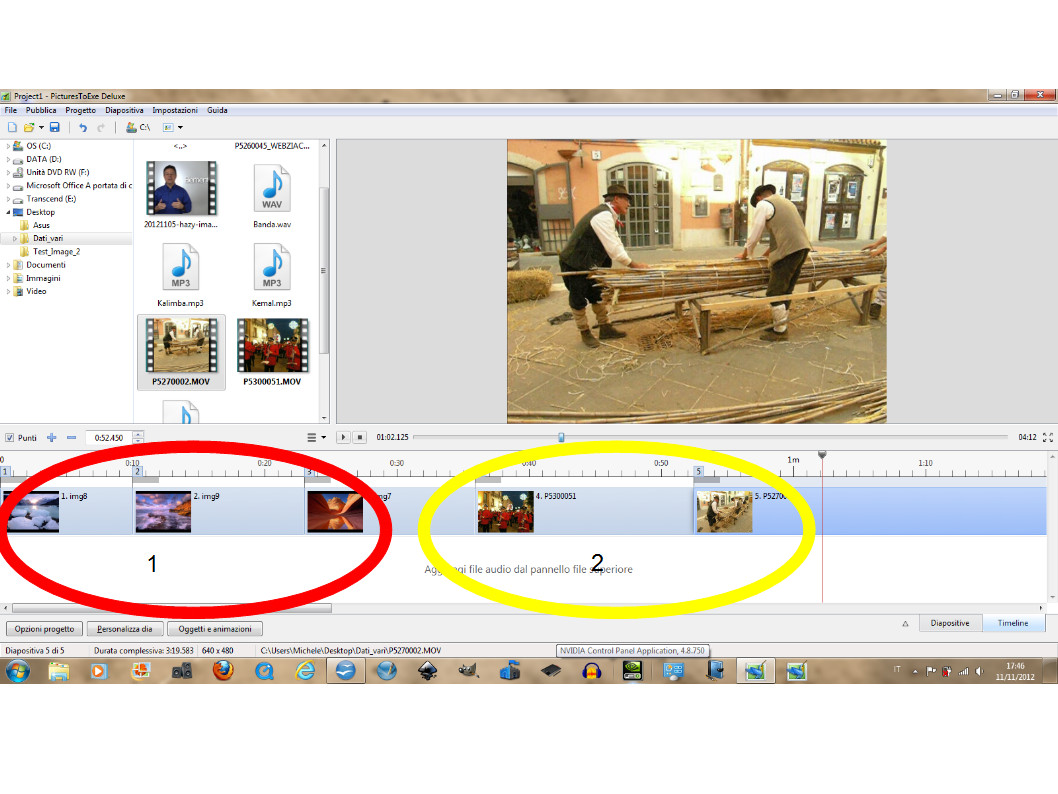Undo the last action
Image resolution: width=1058 pixels, height=794 pixels.
point(83,127)
